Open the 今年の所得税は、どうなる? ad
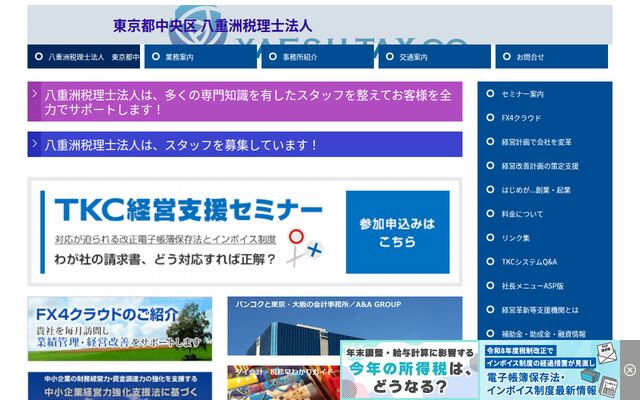640x400 pixels. point(409,370)
